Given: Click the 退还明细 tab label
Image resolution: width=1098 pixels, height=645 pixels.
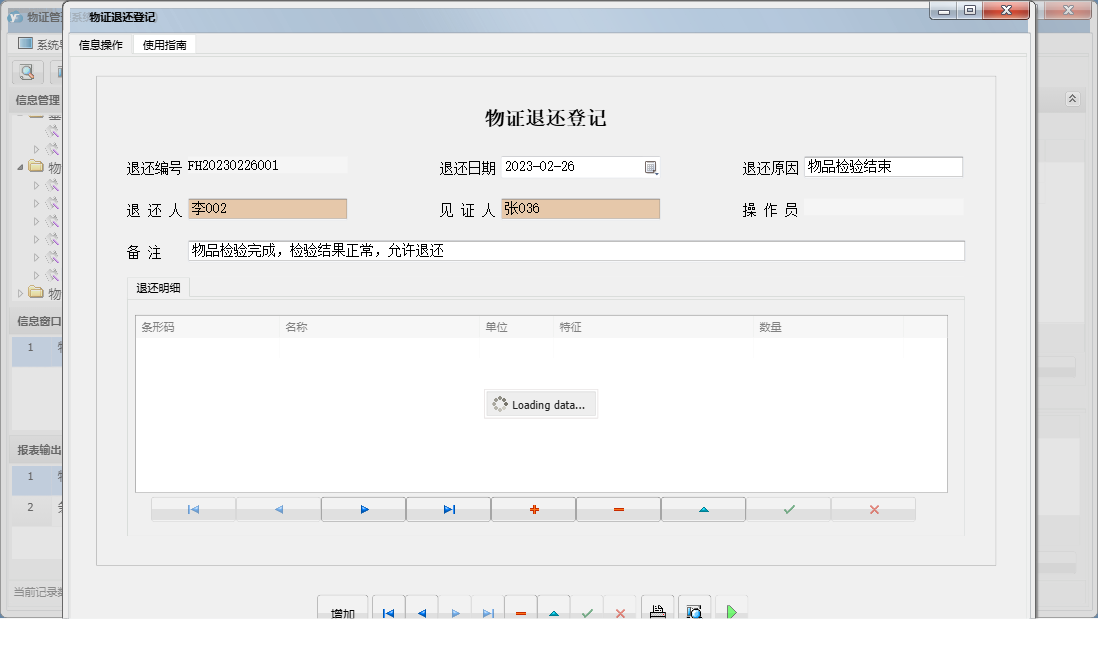Looking at the screenshot, I should coord(158,287).
